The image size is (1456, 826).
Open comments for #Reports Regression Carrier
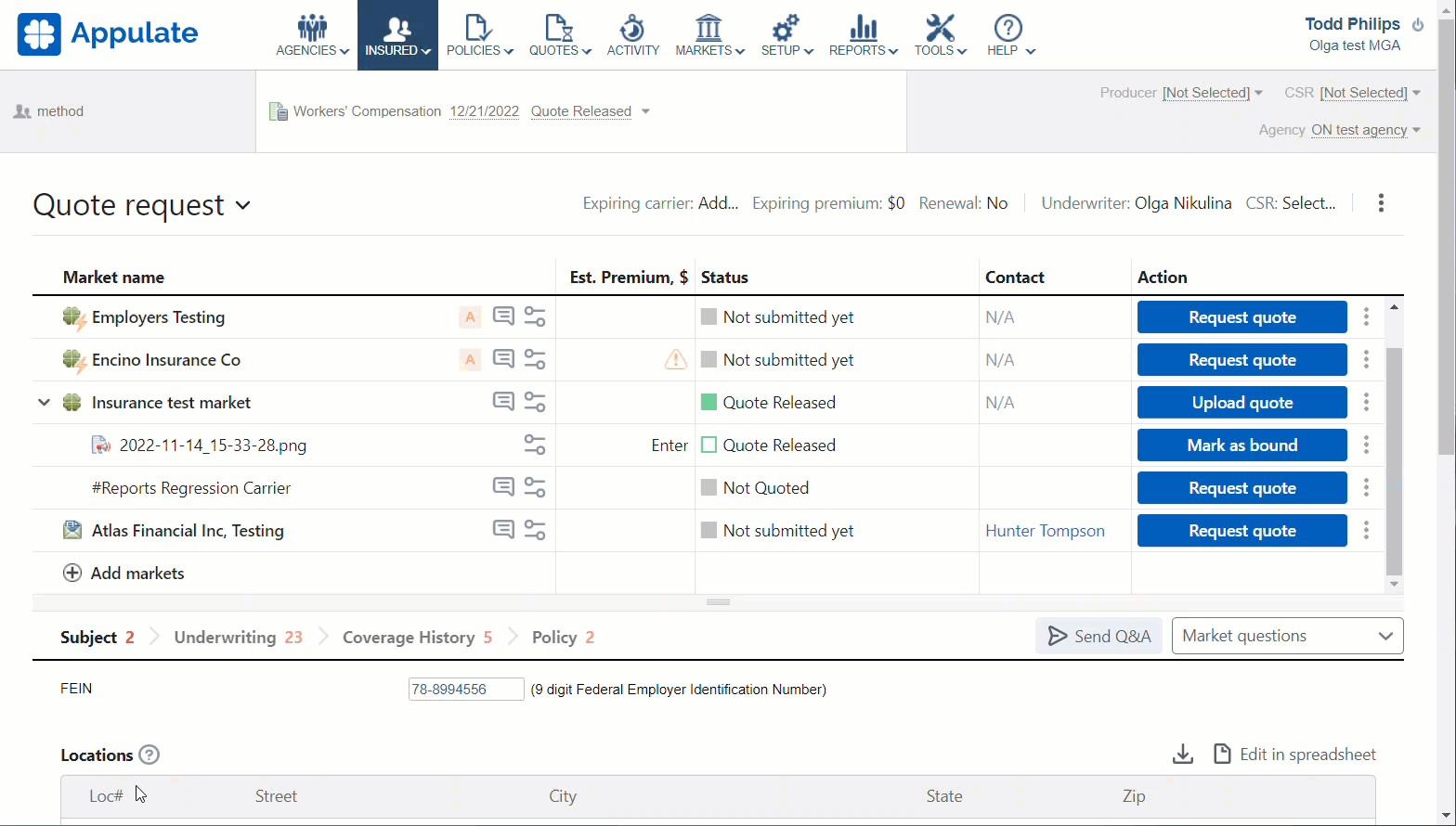point(503,487)
